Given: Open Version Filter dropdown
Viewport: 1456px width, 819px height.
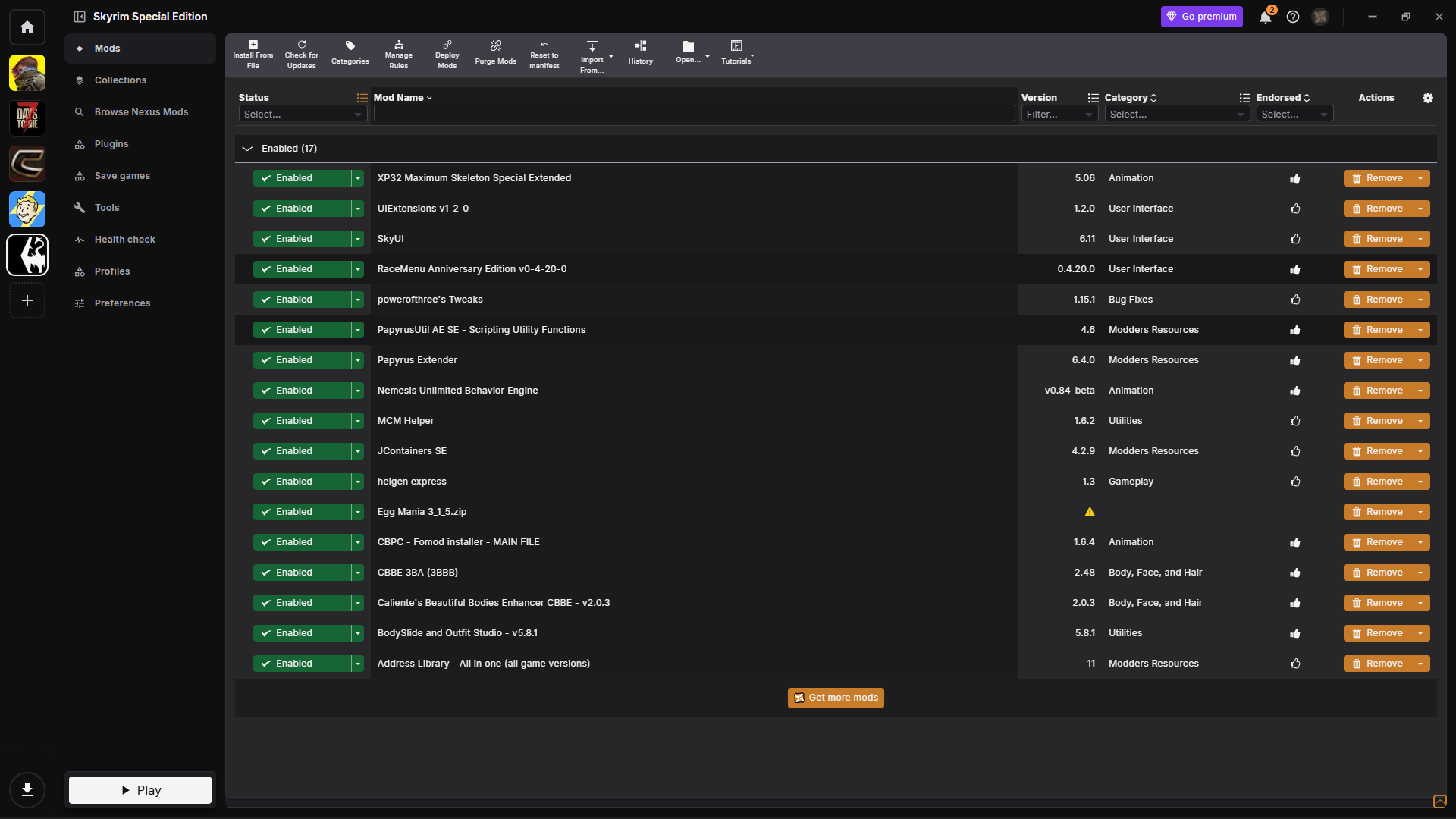Looking at the screenshot, I should [x=1059, y=114].
